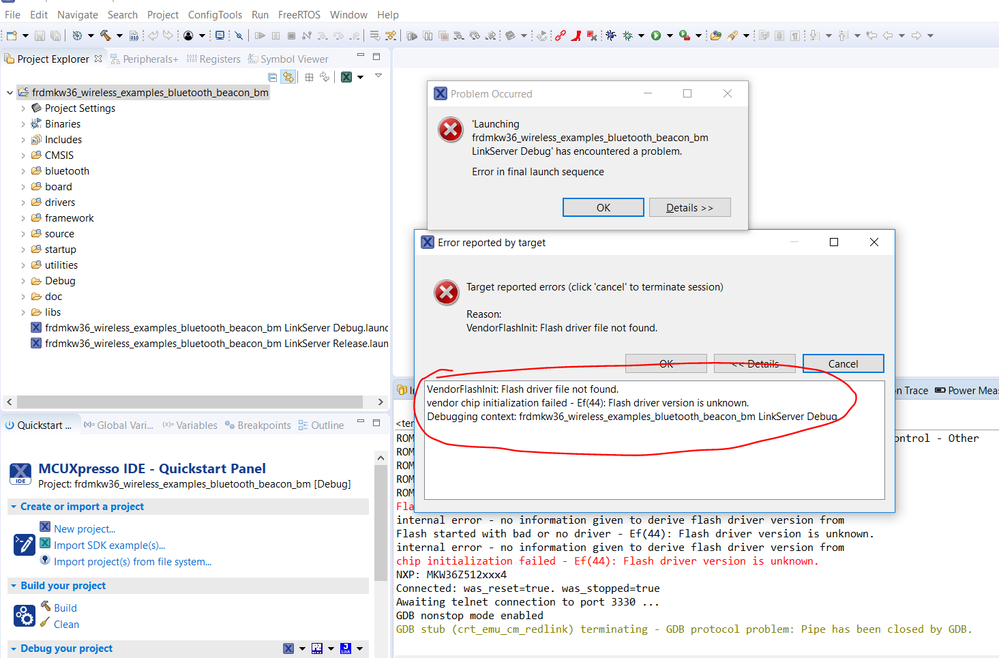Screen dimensions: 999x658
Task: Click the Save toolbar icon
Action: [40, 36]
